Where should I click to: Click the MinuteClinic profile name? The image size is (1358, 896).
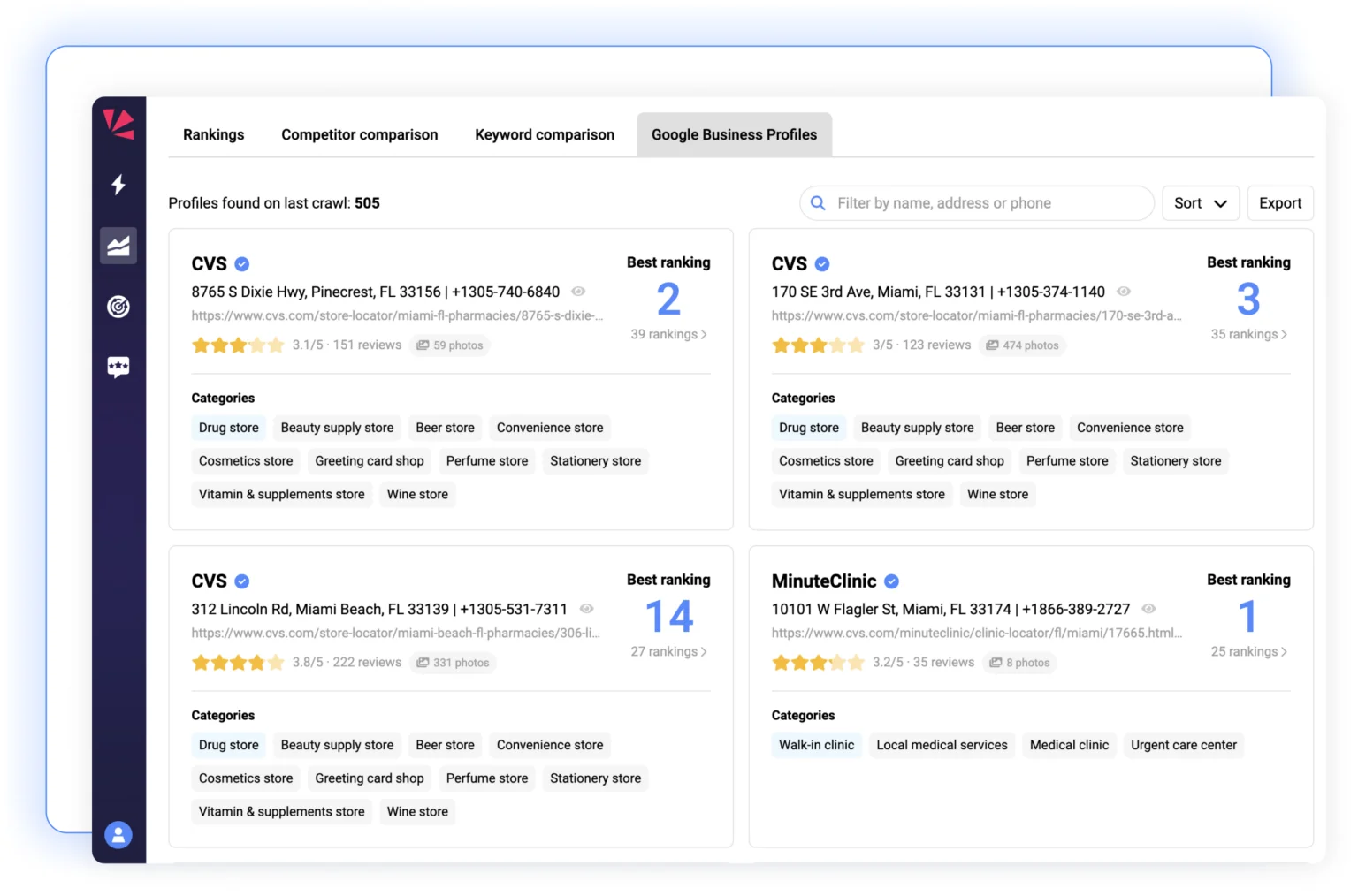pos(824,581)
